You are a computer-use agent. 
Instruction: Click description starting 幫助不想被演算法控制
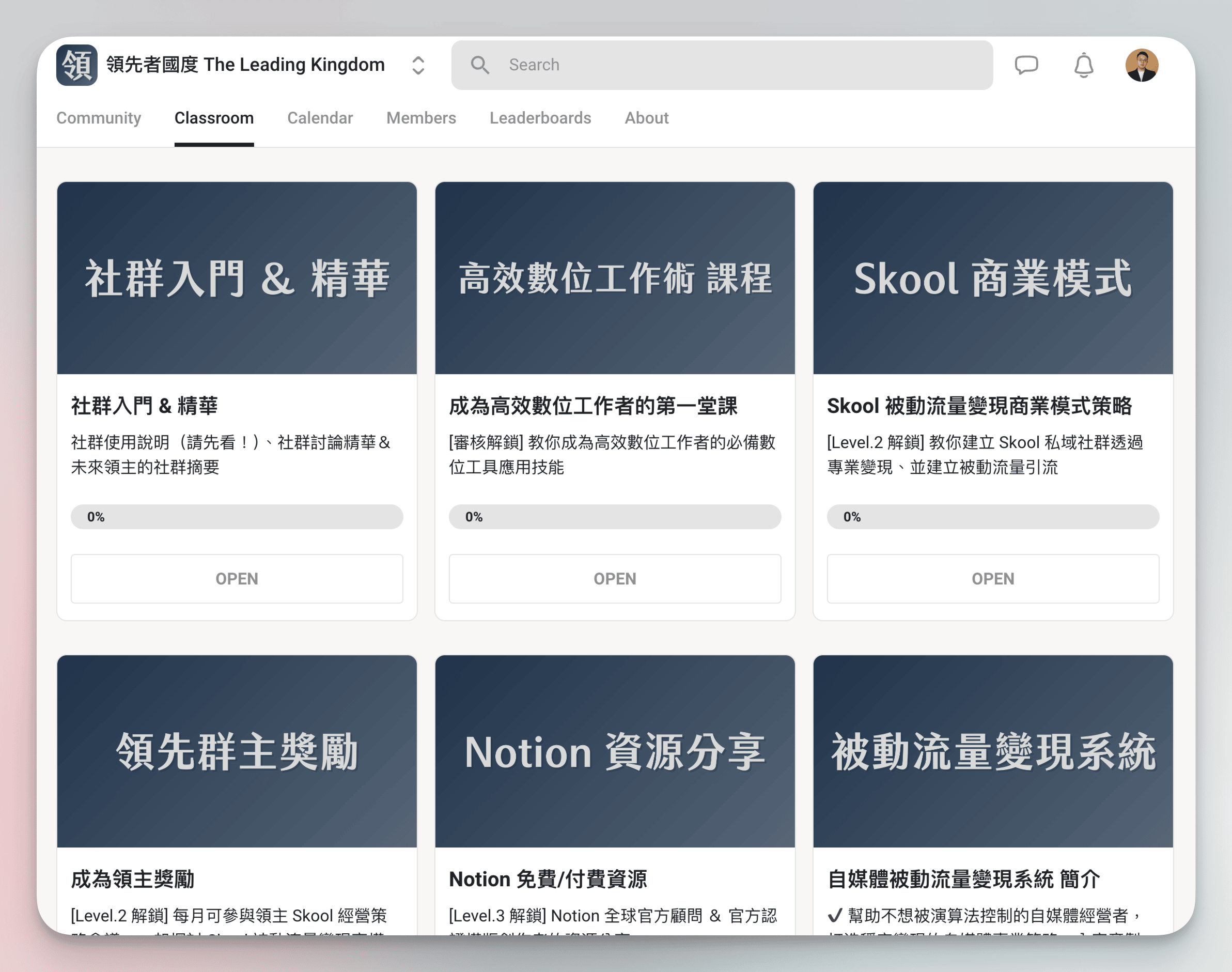coord(985,919)
